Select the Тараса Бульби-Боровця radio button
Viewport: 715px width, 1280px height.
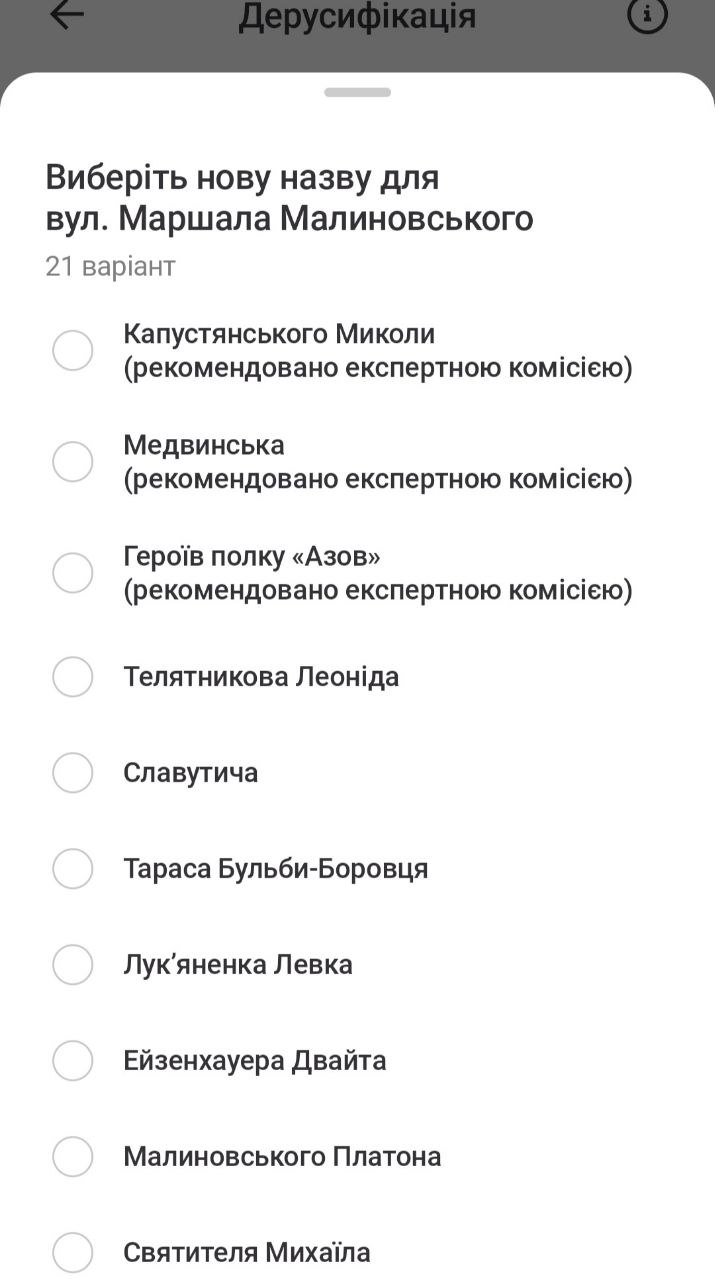coord(73,869)
